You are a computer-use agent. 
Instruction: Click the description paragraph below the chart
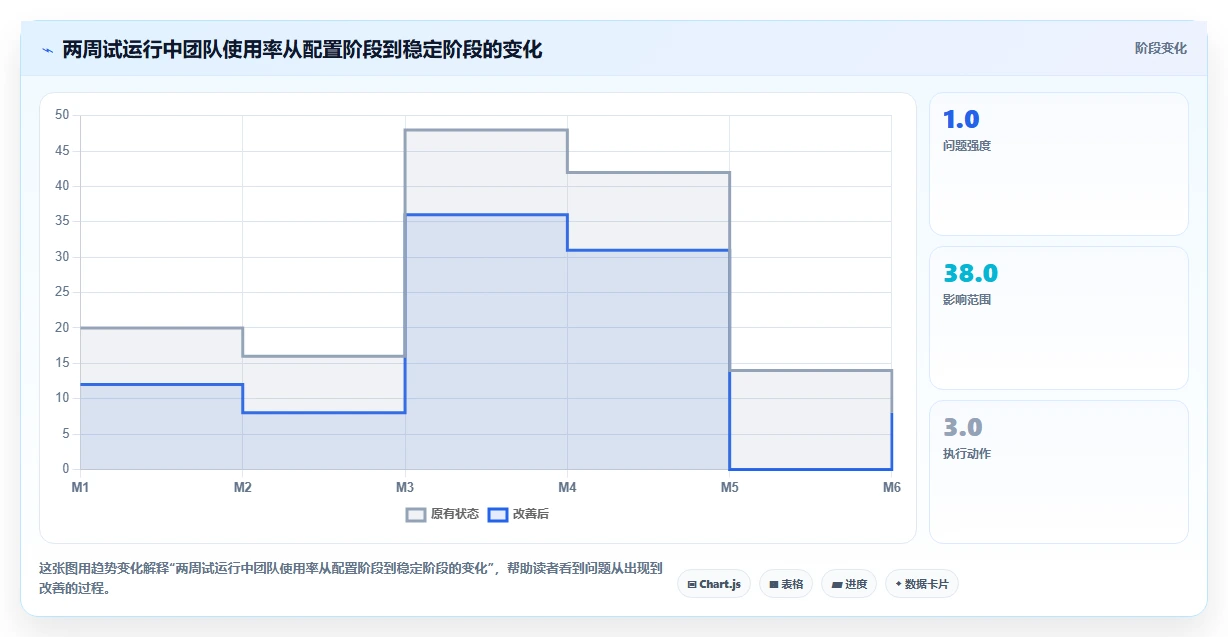[x=350, y=578]
